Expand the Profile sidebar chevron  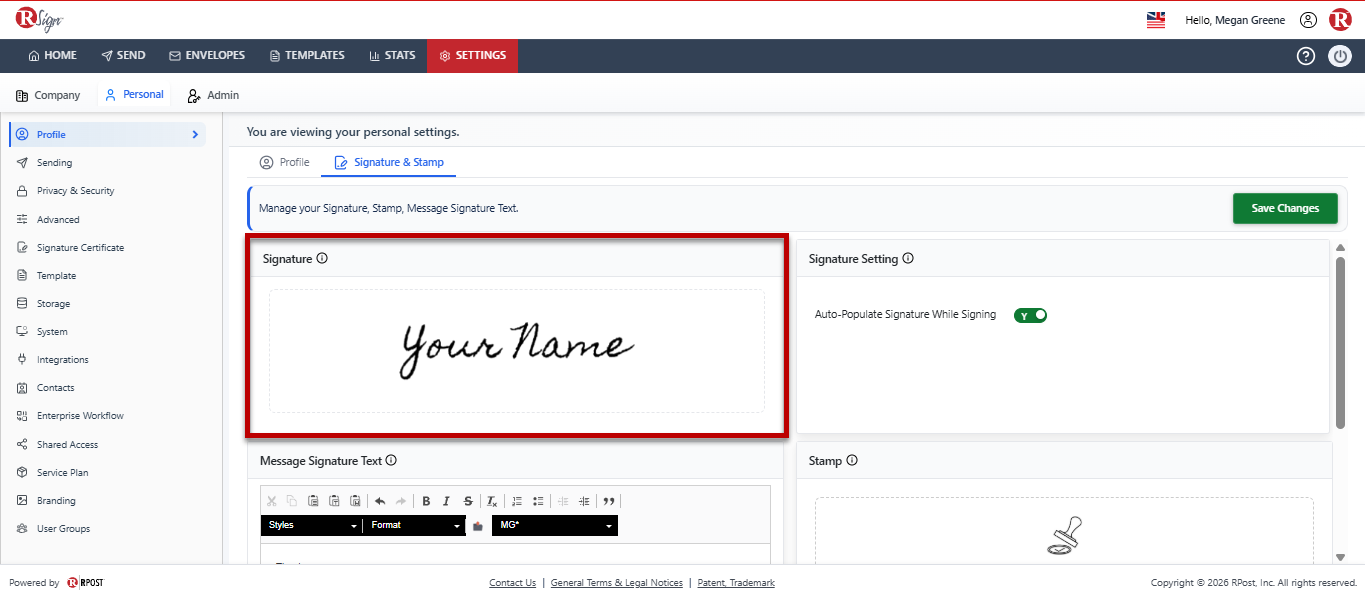coord(195,134)
